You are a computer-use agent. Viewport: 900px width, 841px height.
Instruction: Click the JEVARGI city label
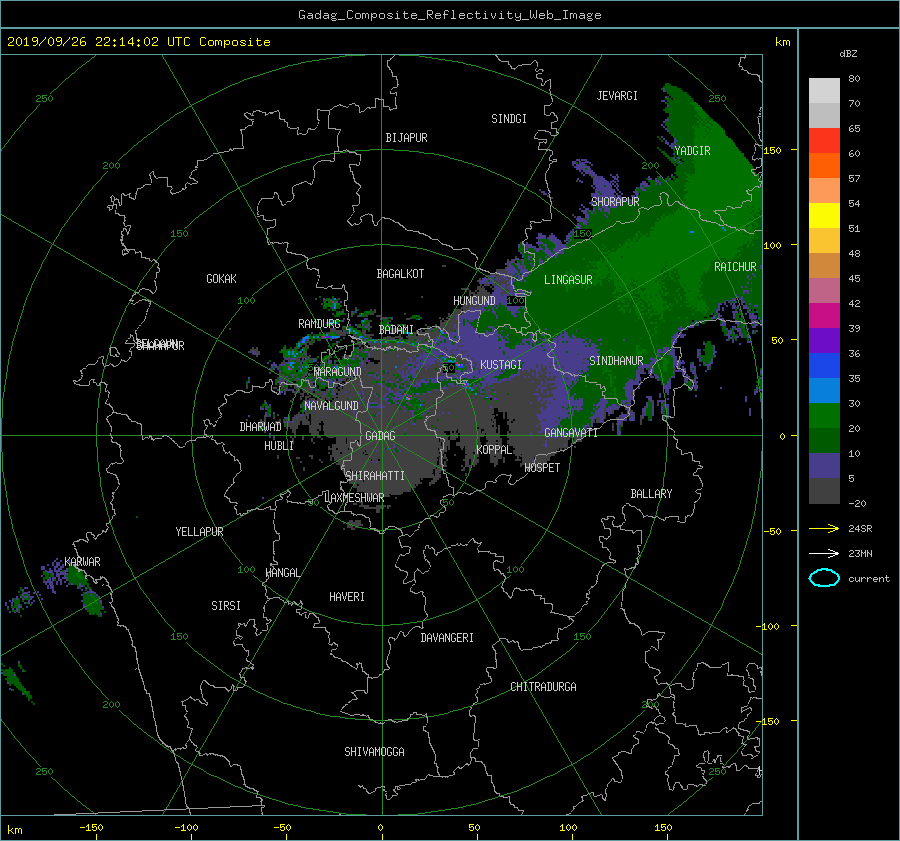point(617,96)
